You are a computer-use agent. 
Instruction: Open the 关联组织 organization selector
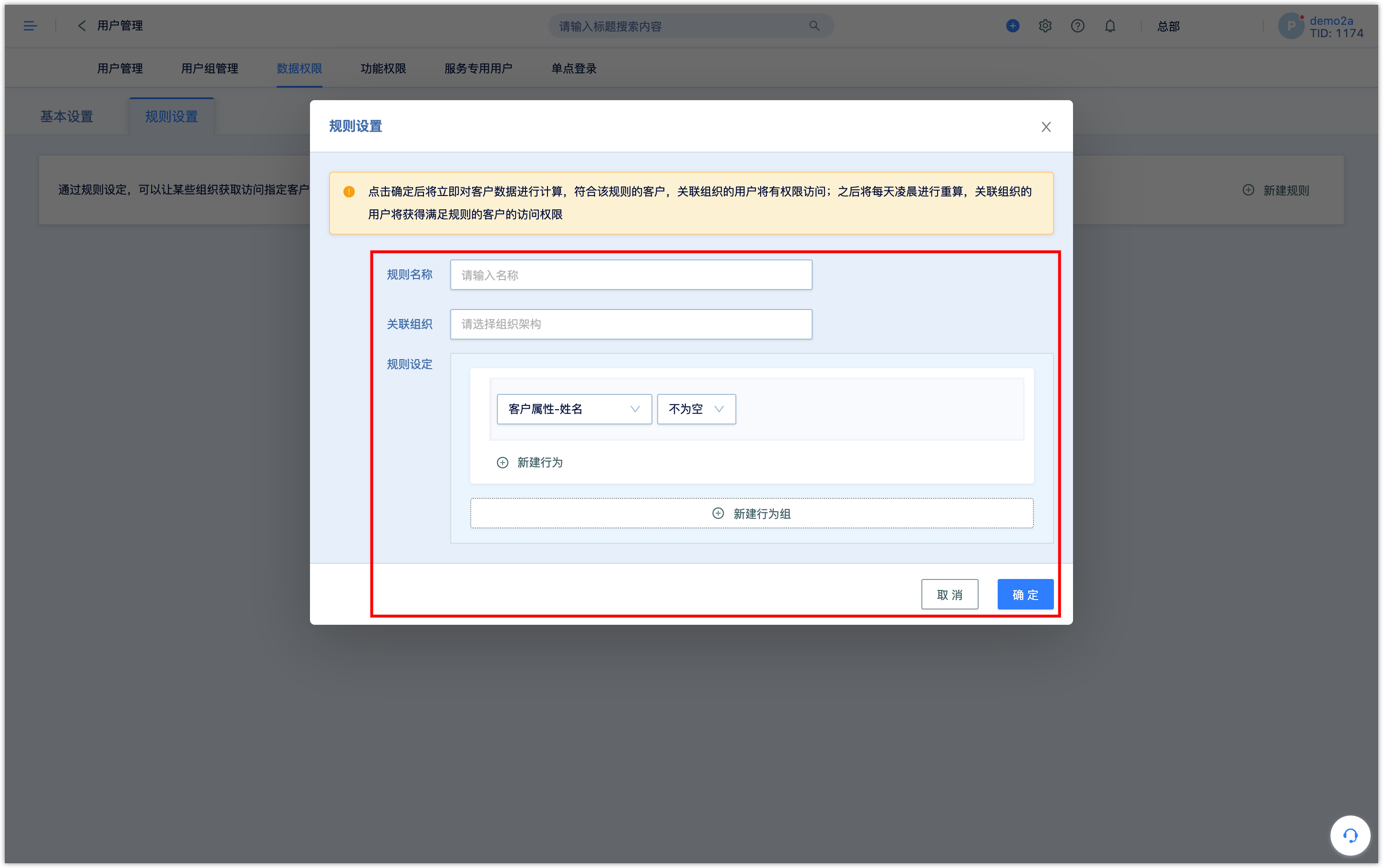tap(630, 324)
